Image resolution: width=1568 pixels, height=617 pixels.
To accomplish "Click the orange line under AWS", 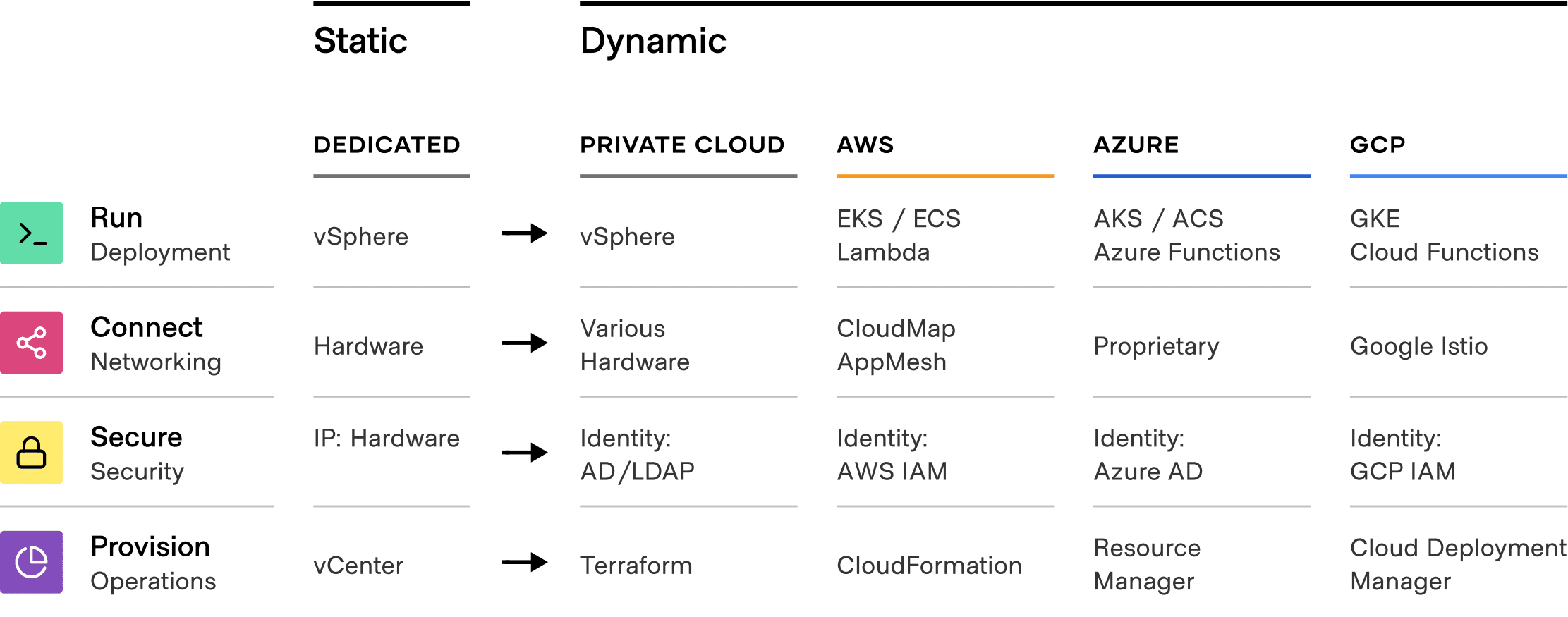I will tap(944, 176).
